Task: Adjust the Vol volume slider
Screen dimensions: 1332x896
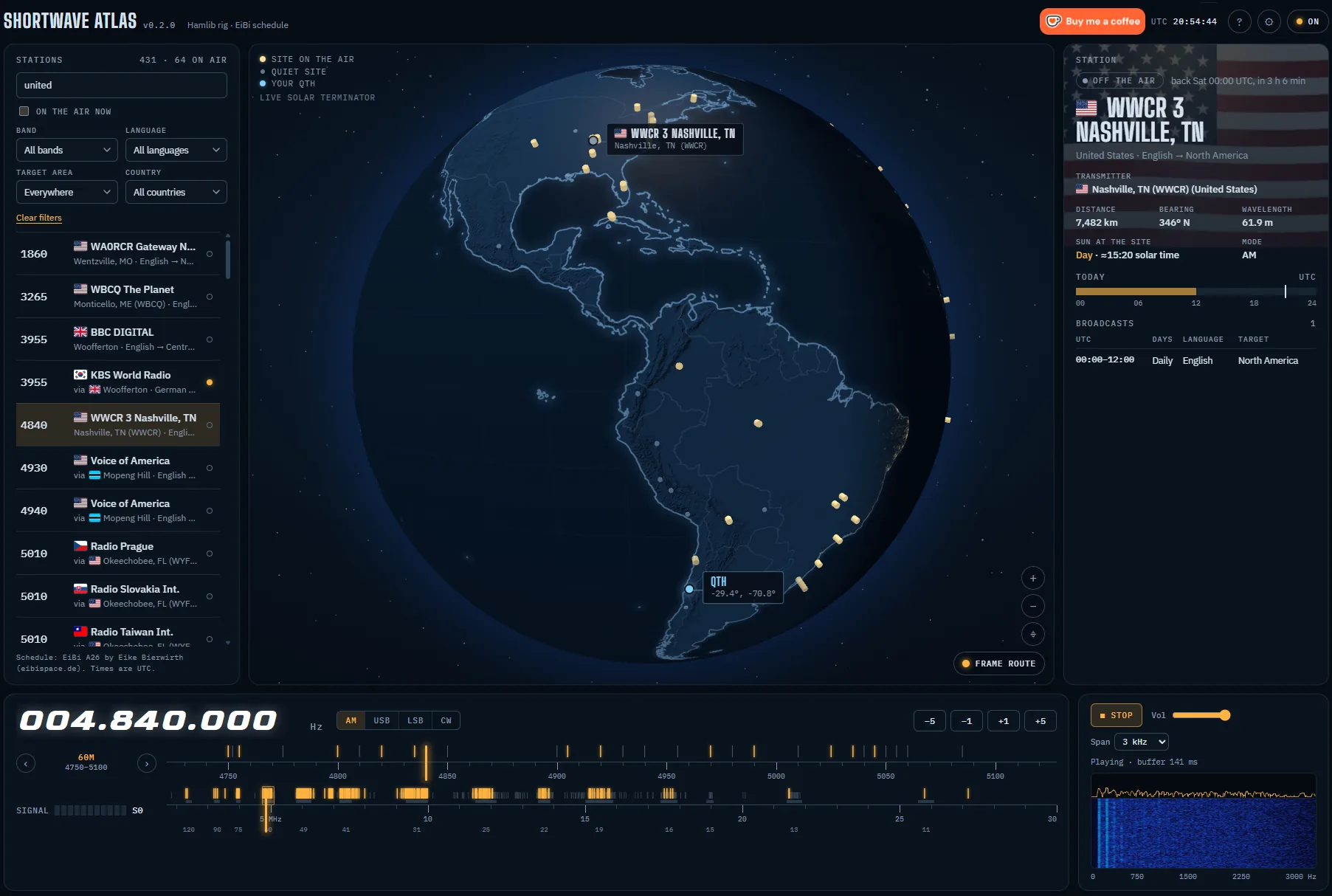Action: 1201,715
